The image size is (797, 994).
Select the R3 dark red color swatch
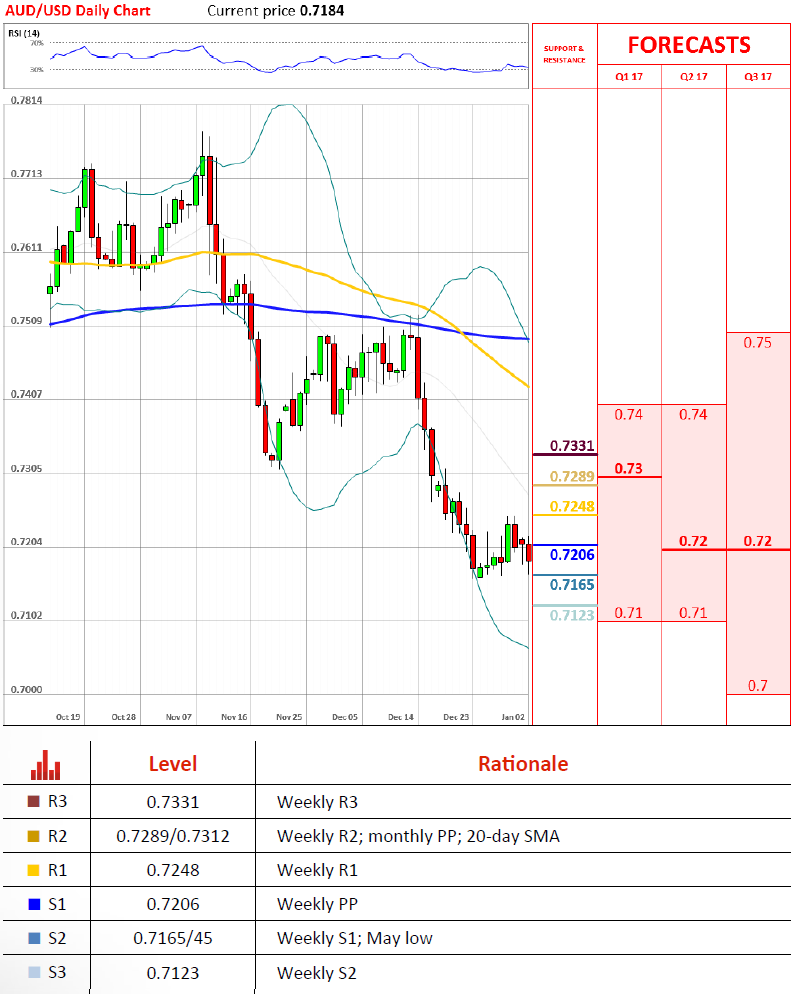coord(34,801)
